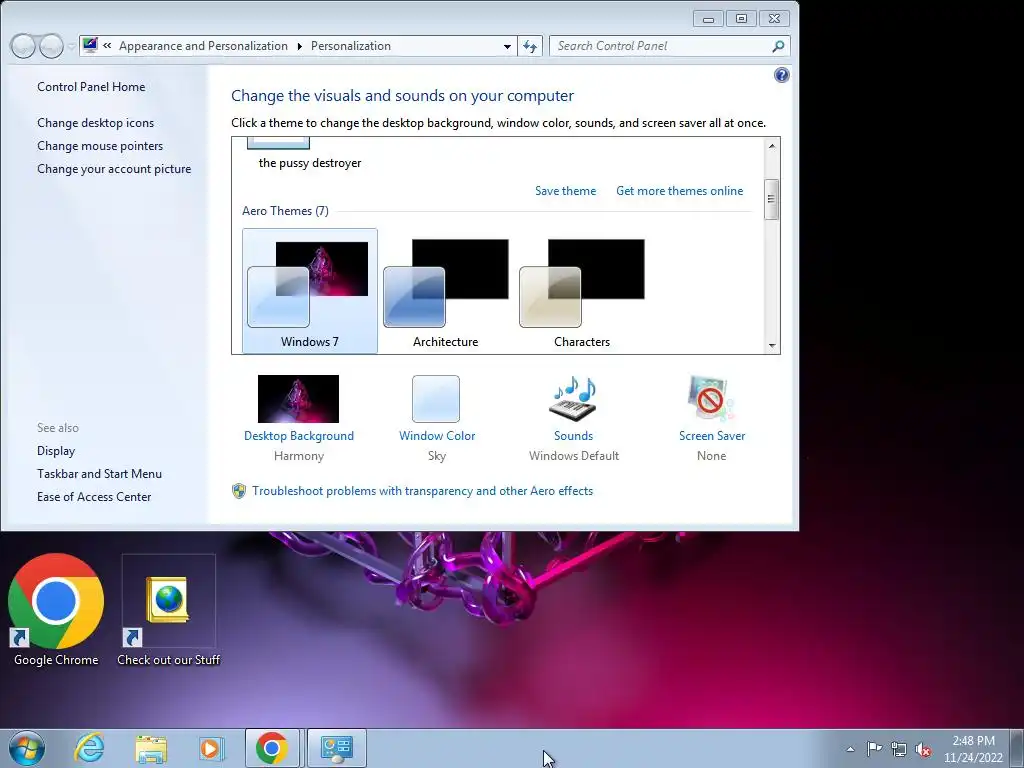Click the Save theme link
1024x768 pixels.
(566, 191)
